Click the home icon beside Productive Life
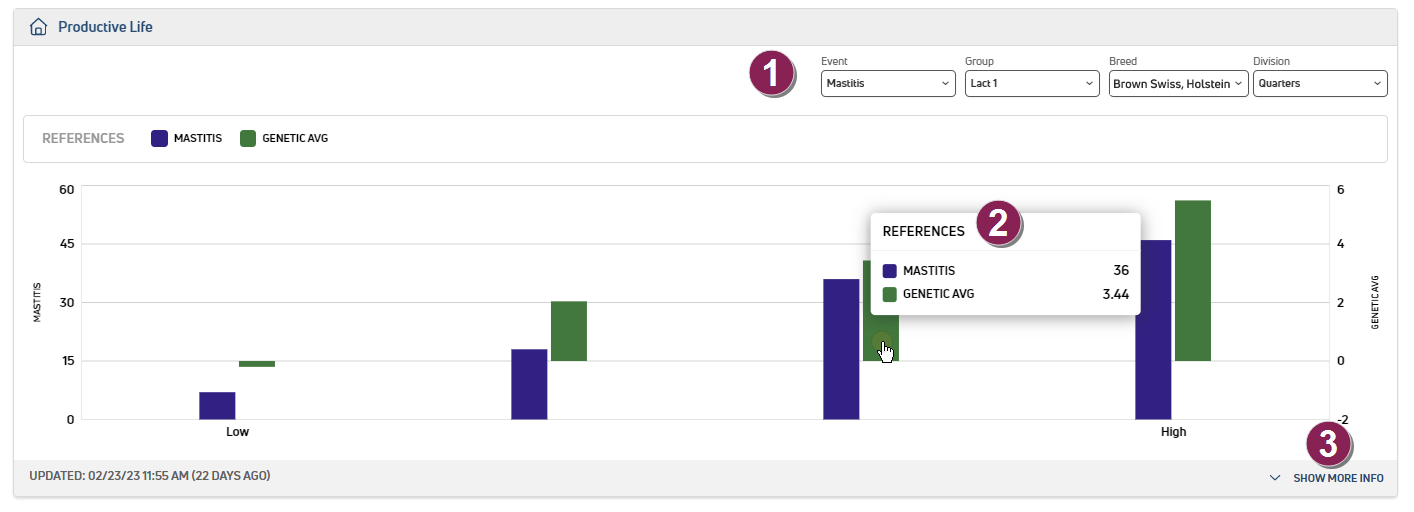This screenshot has height=512, width=1414. pyautogui.click(x=39, y=27)
